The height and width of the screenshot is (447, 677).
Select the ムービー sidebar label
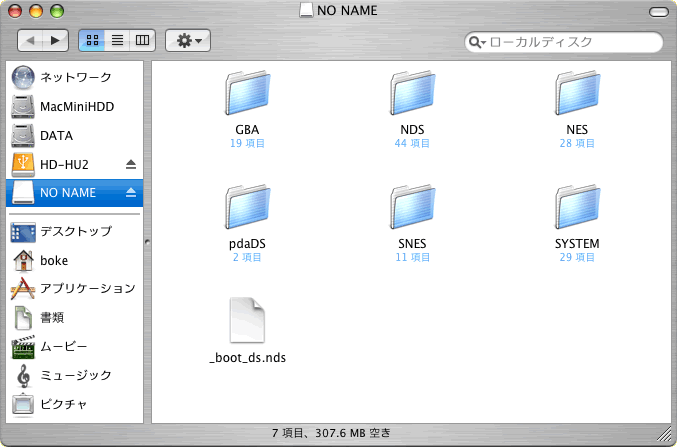(64, 347)
